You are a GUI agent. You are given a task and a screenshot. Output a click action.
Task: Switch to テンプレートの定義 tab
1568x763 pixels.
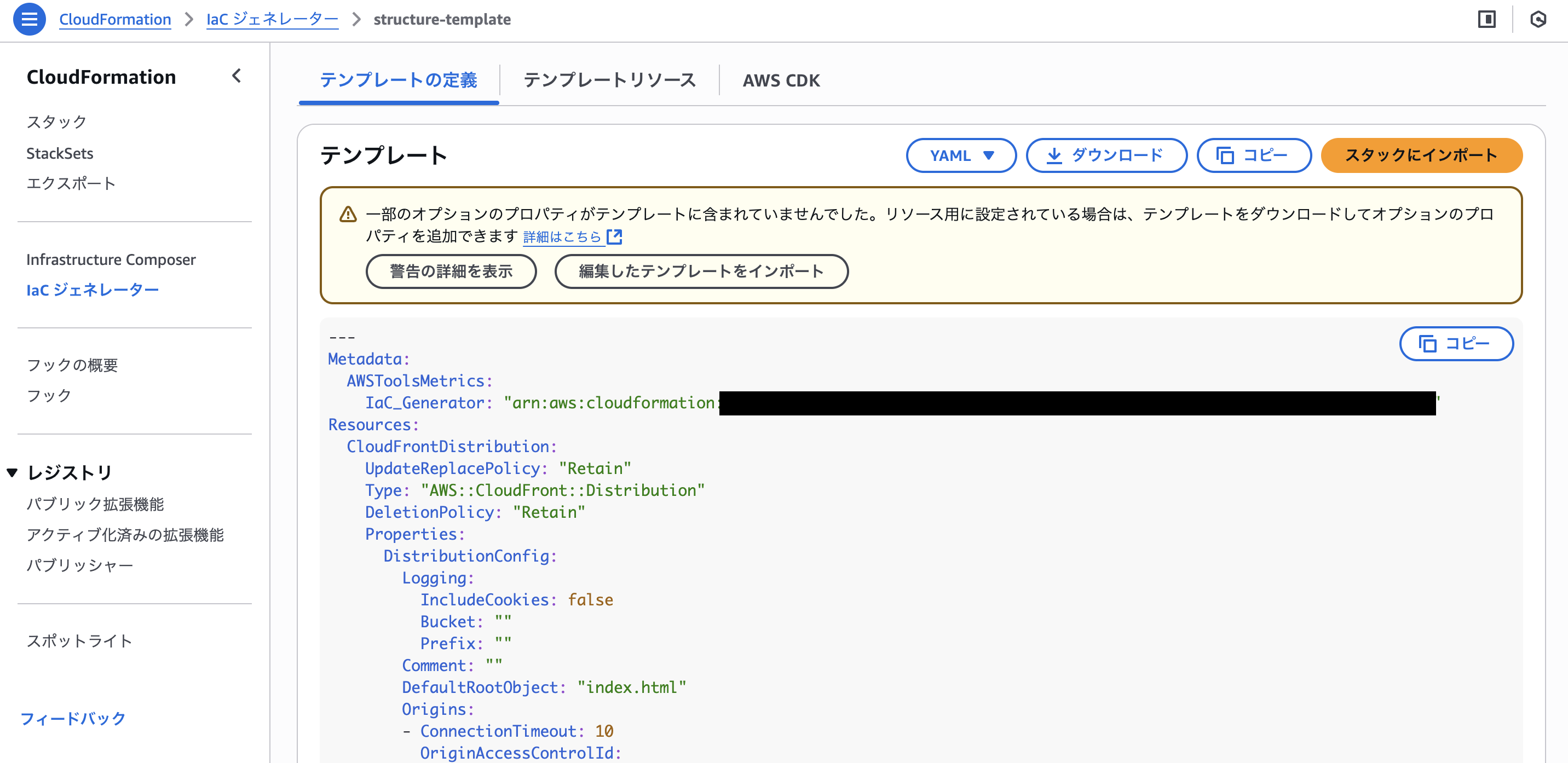(399, 80)
